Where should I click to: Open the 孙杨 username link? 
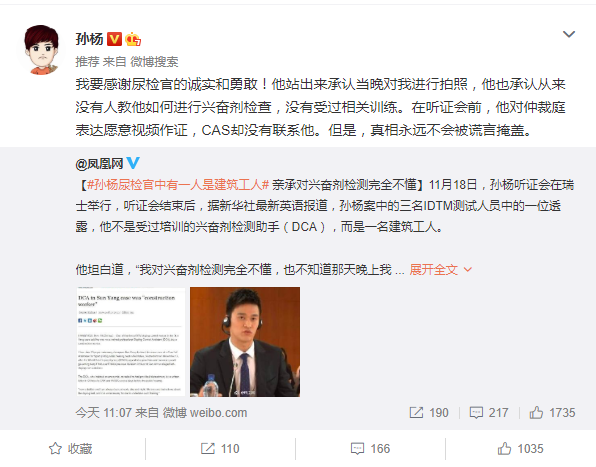coord(89,39)
